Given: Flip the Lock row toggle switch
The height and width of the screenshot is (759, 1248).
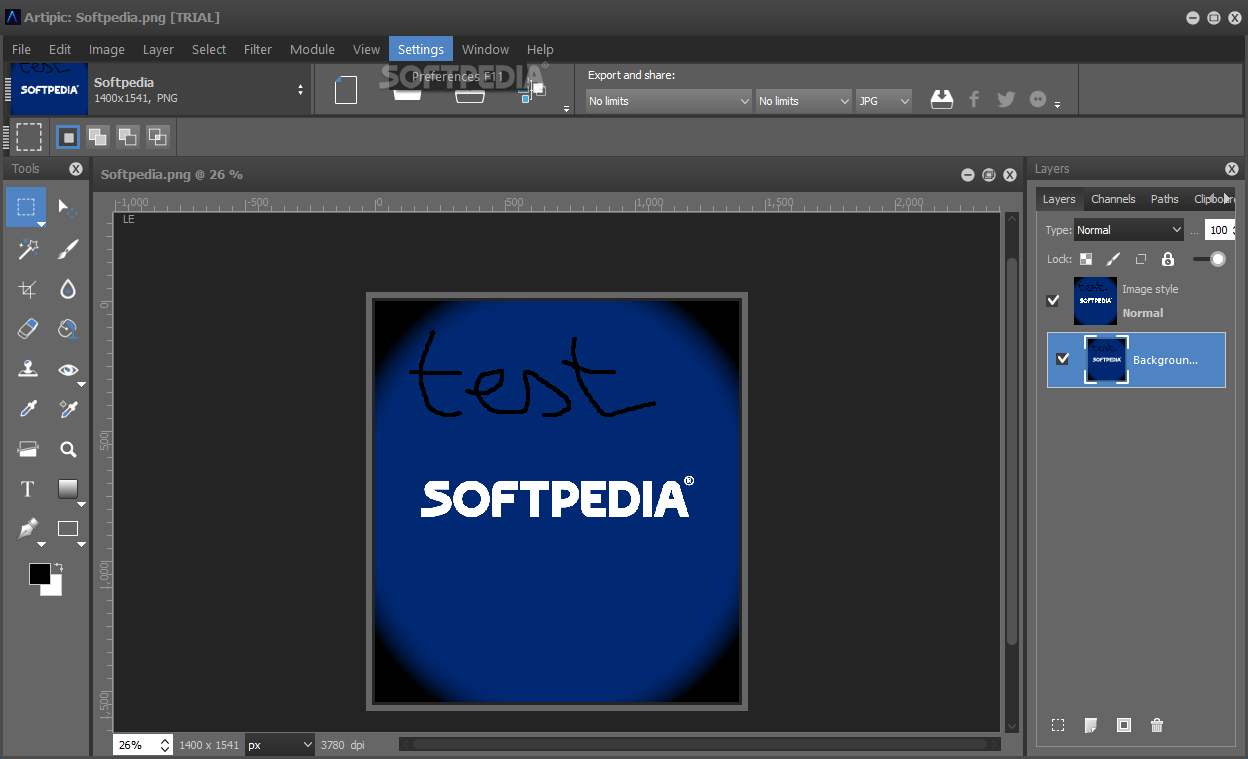Looking at the screenshot, I should 1209,259.
